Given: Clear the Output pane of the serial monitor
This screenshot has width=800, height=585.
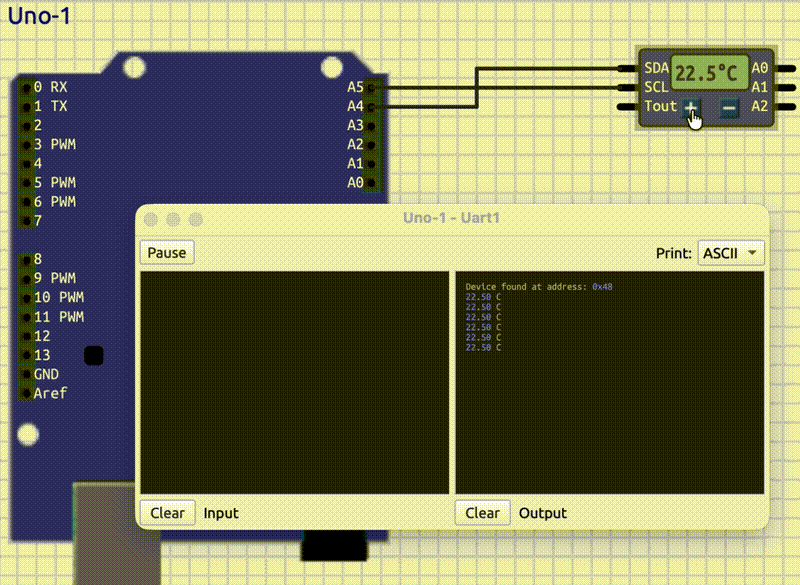Looking at the screenshot, I should click(x=482, y=512).
